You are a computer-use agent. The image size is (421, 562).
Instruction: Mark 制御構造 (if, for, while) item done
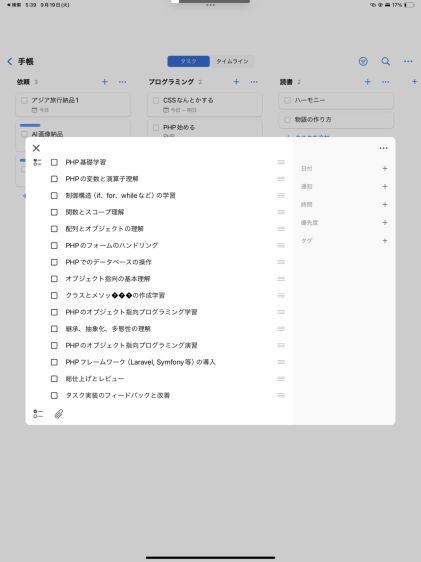(54, 196)
